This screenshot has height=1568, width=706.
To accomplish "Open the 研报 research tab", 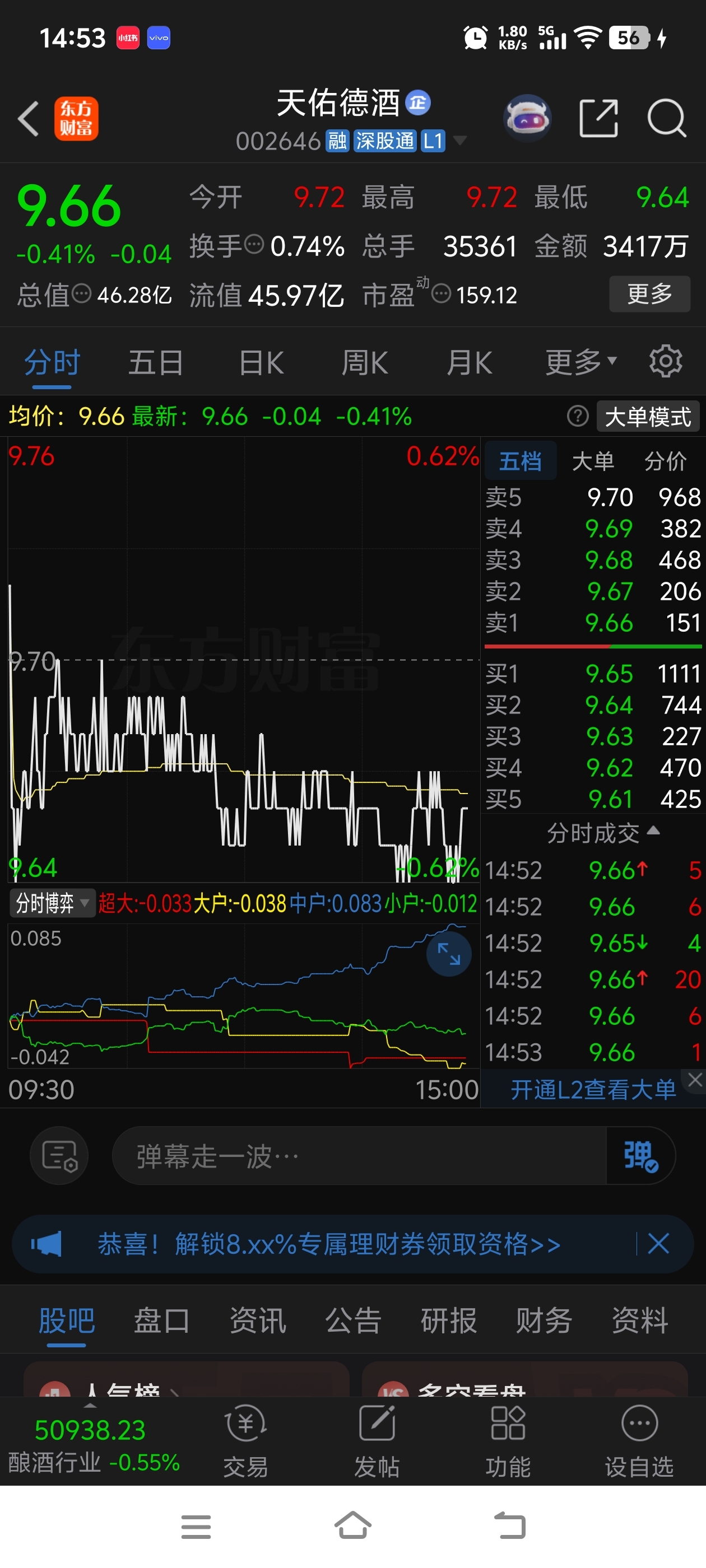I will 449,1320.
